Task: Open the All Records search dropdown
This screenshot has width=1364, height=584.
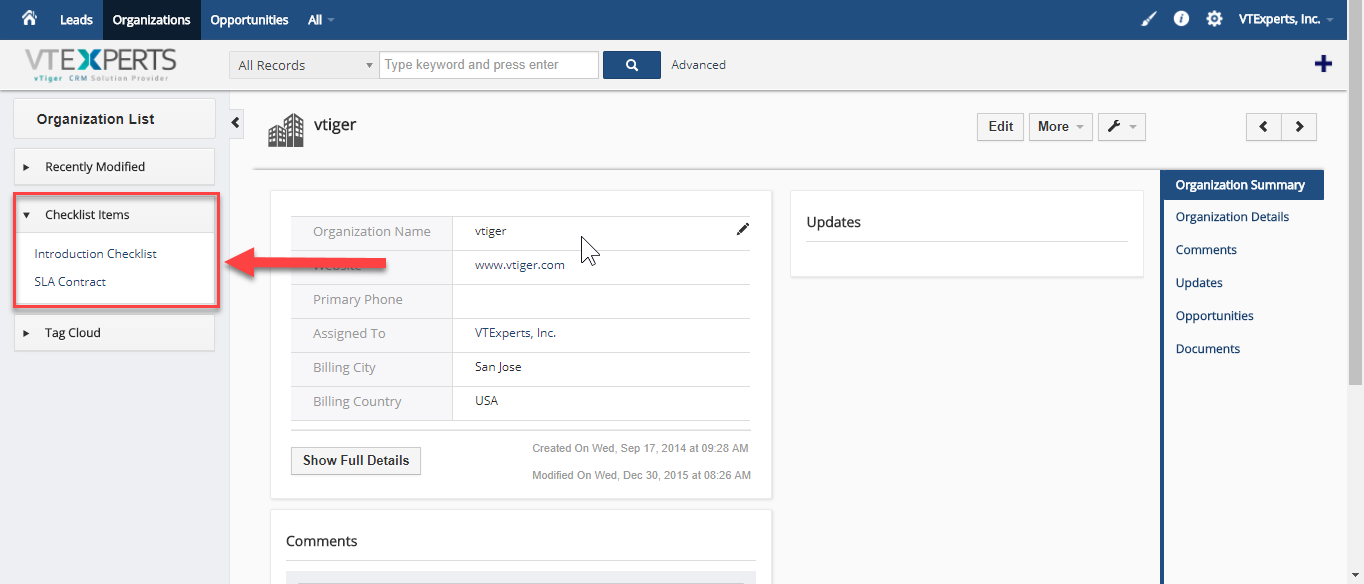Action: point(304,65)
